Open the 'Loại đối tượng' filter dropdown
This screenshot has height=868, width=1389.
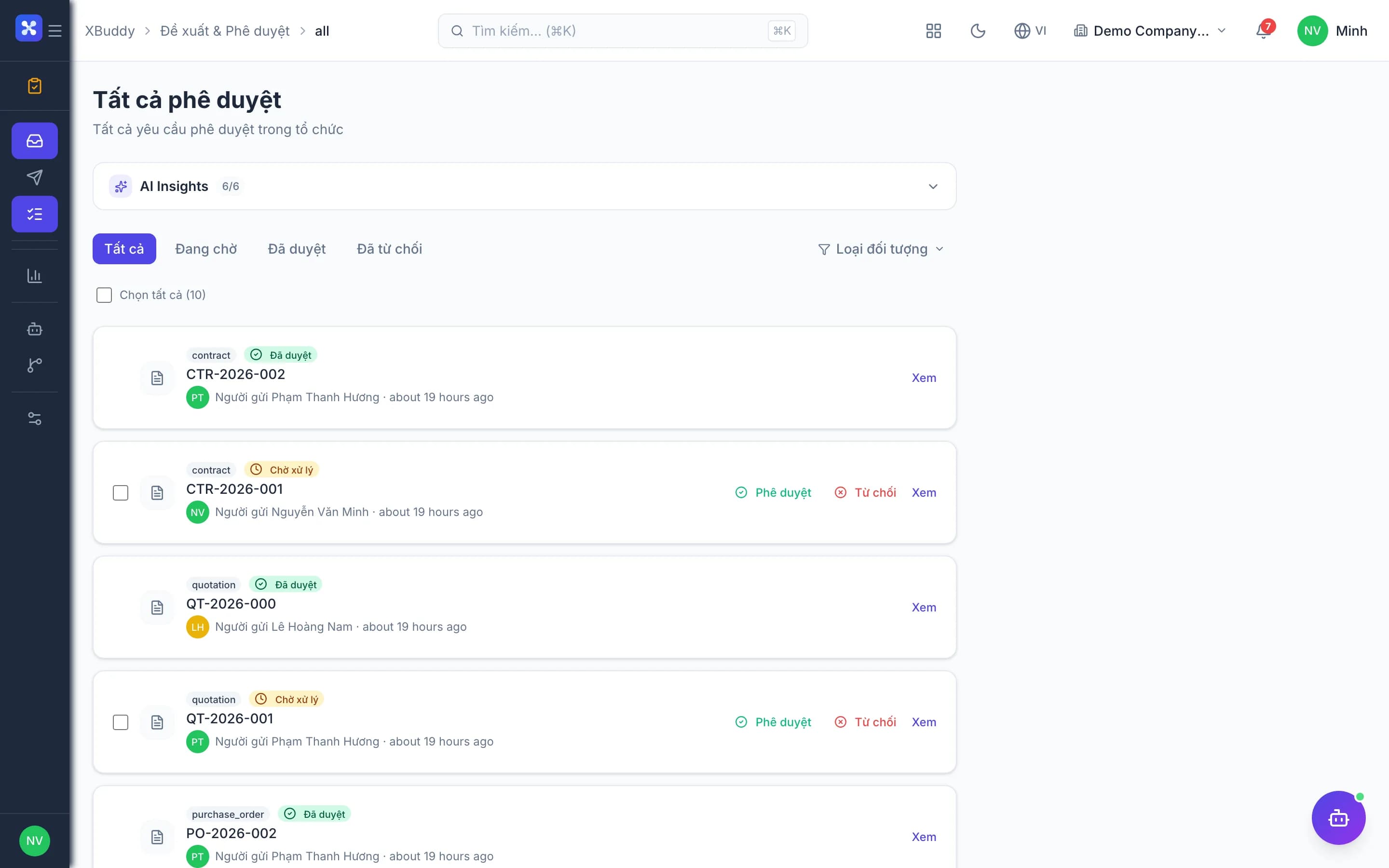pos(881,249)
